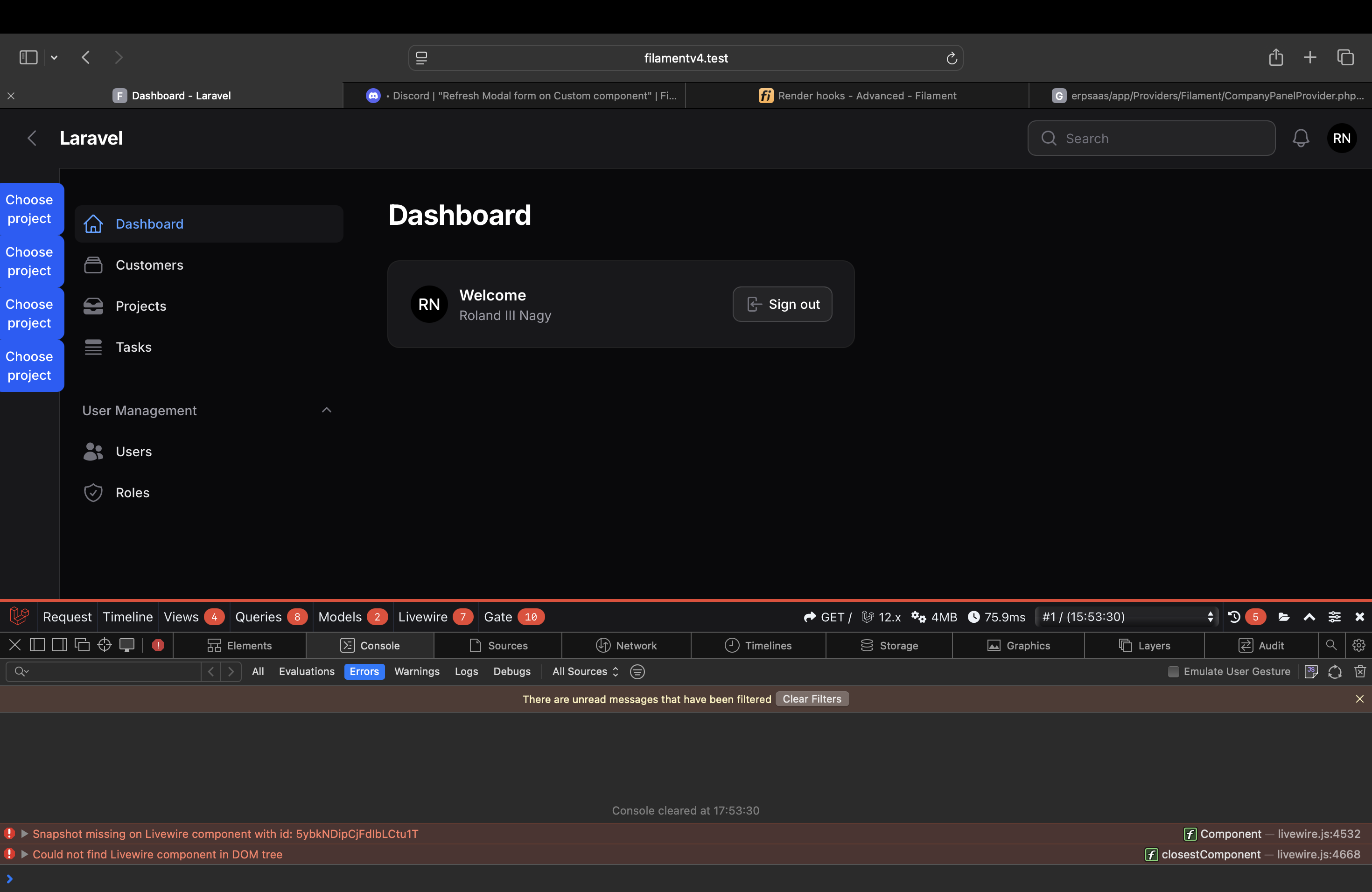1372x892 pixels.
Task: Click the web inspector settings gear
Action: click(1359, 645)
